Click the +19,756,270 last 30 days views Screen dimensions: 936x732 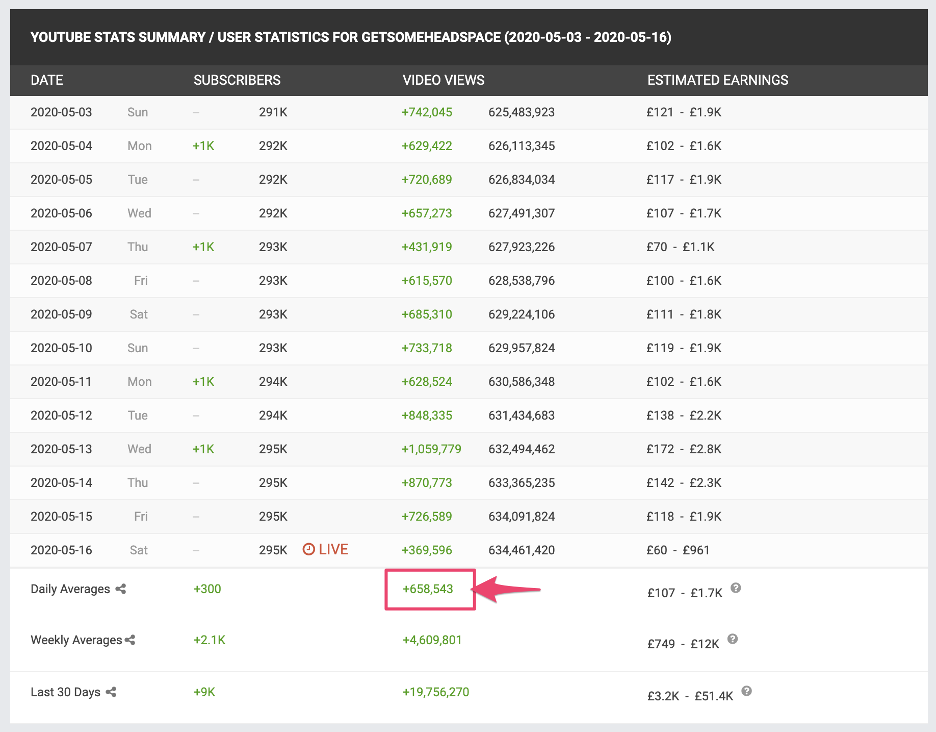436,692
